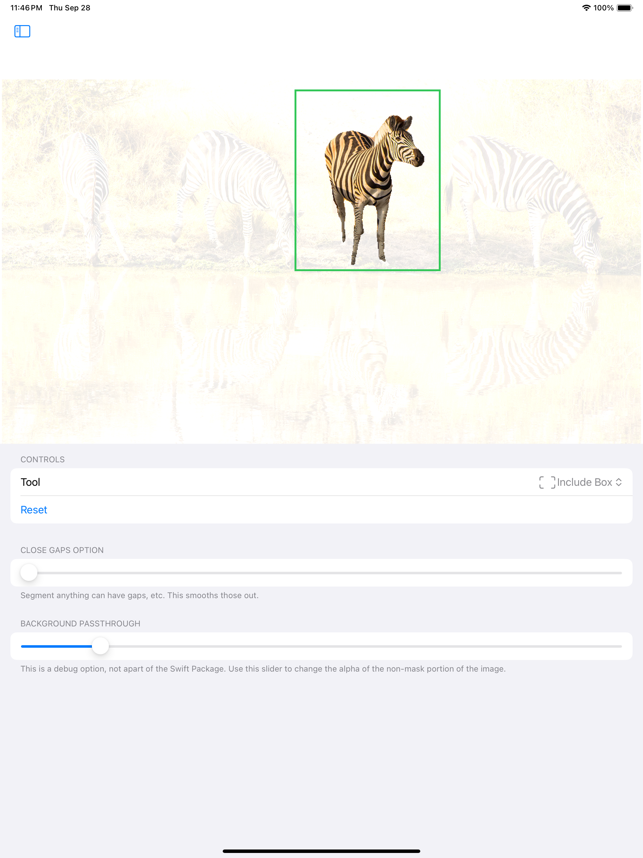Click the second faded zebra from left
This screenshot has width=643, height=858.
point(233,192)
